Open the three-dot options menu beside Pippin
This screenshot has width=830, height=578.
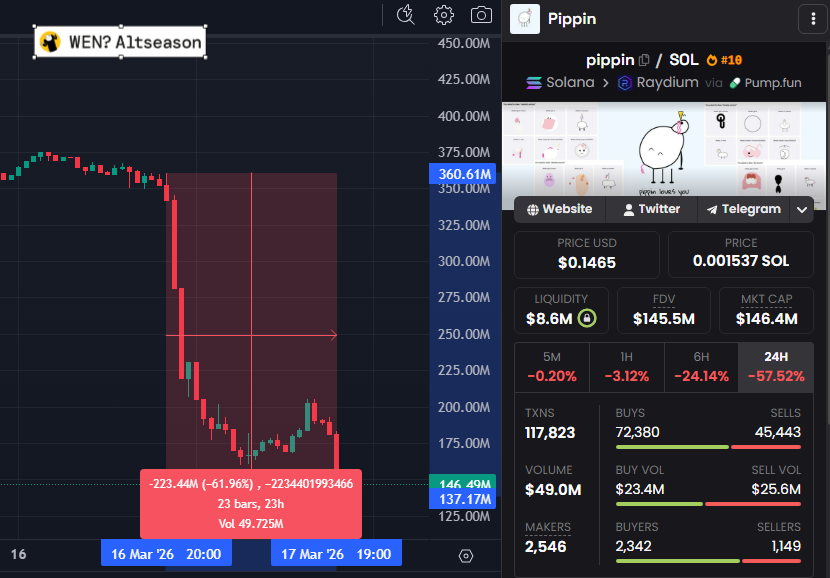[x=813, y=19]
